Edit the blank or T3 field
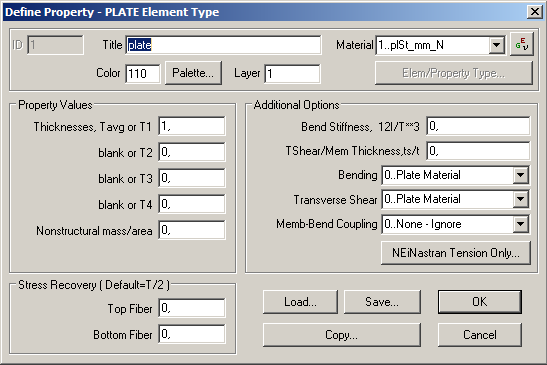 192,178
